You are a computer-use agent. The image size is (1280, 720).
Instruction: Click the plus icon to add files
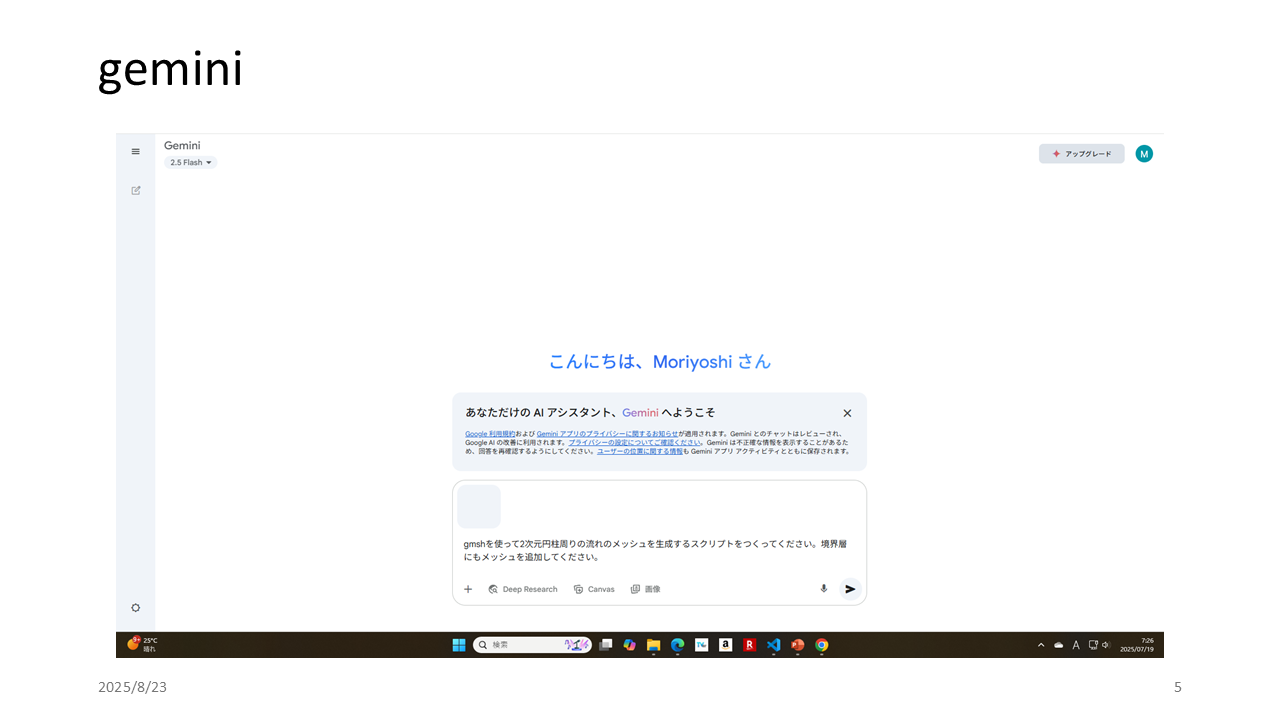click(468, 589)
